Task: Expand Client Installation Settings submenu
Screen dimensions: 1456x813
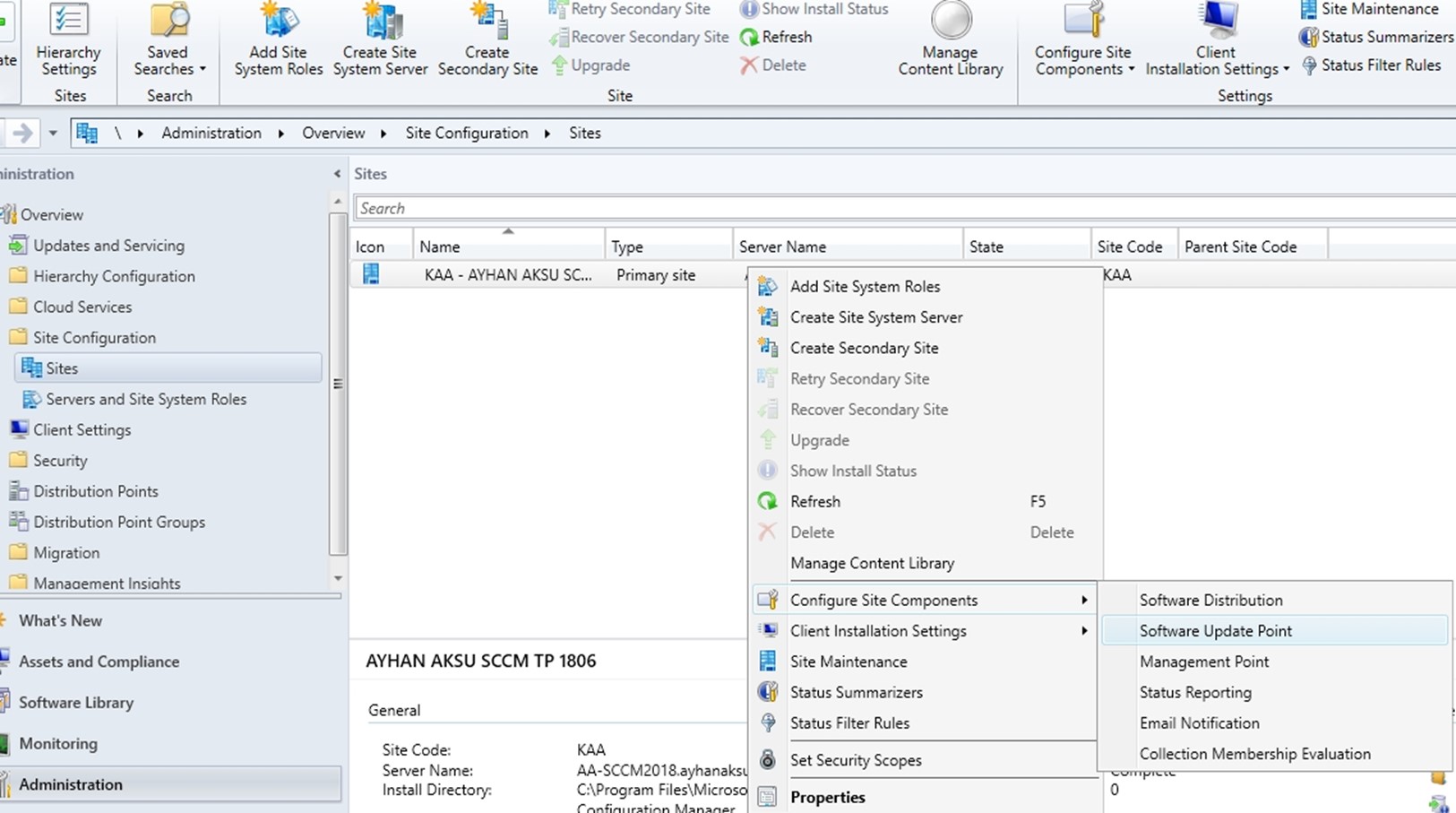Action: click(925, 631)
